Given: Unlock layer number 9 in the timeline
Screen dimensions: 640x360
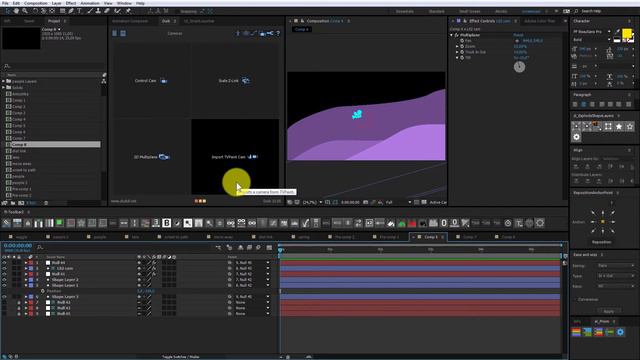Looking at the screenshot, I should pos(19,313).
